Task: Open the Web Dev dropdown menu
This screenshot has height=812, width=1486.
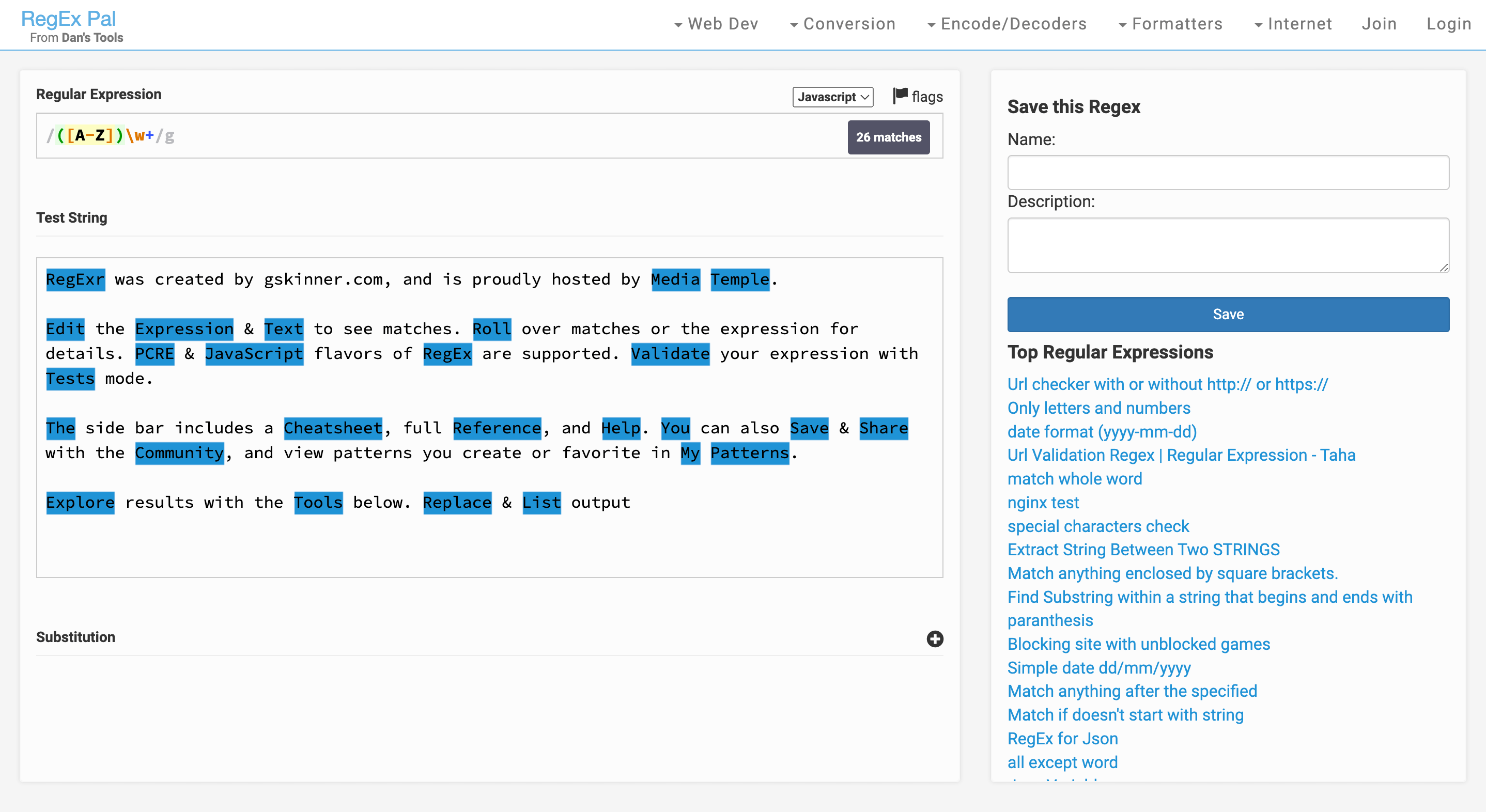Action: click(x=716, y=24)
